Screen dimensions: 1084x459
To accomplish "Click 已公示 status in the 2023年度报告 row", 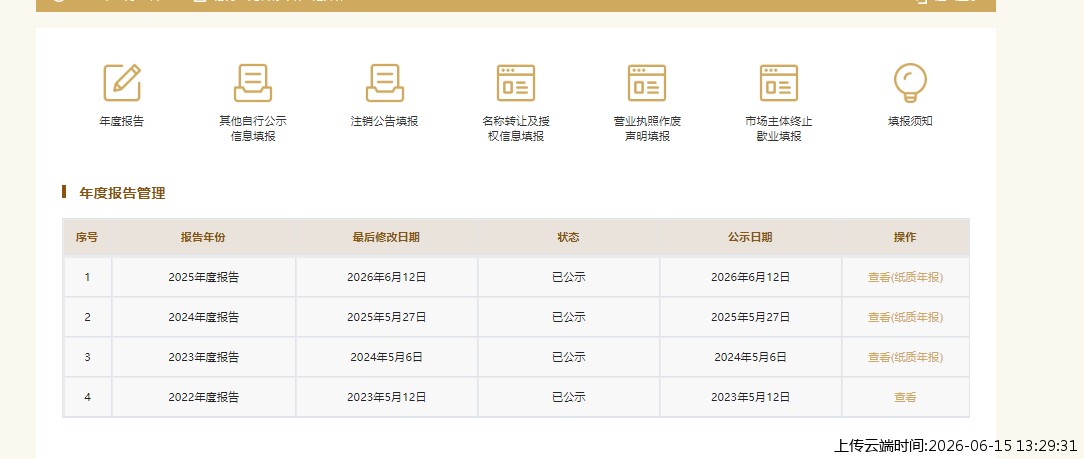I will click(x=568, y=357).
